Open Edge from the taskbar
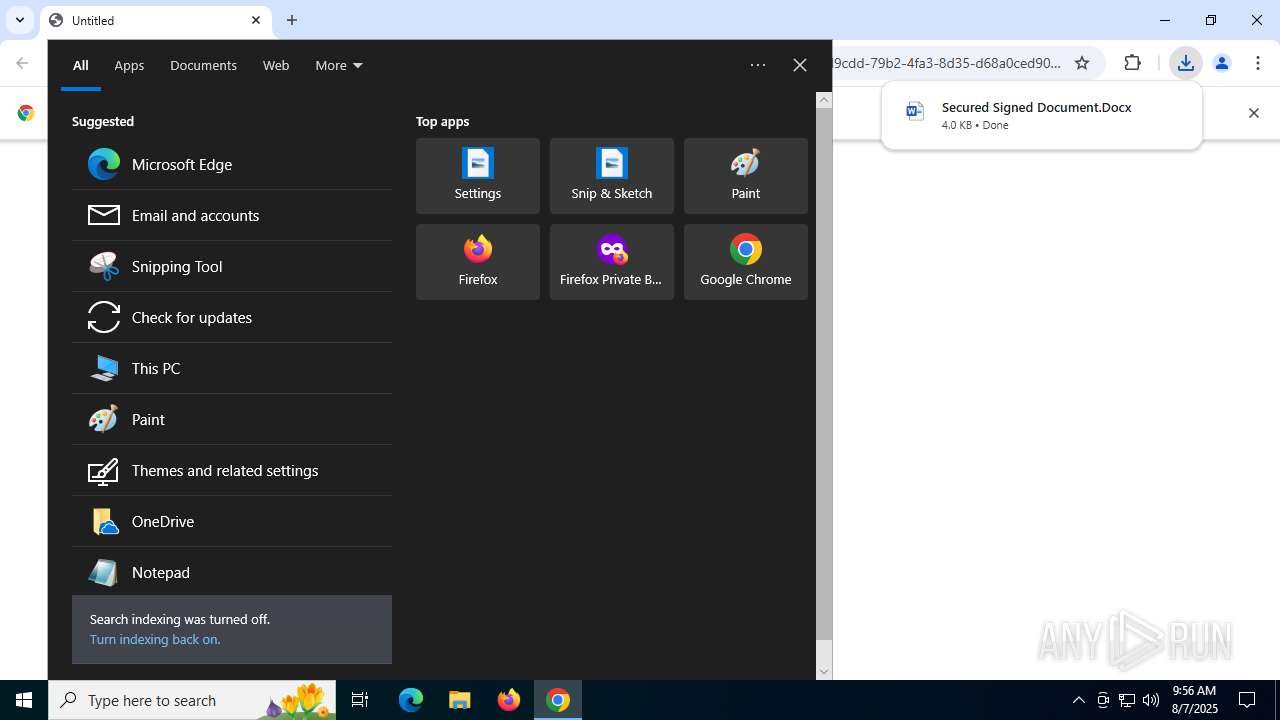This screenshot has height=720, width=1280. tap(411, 700)
